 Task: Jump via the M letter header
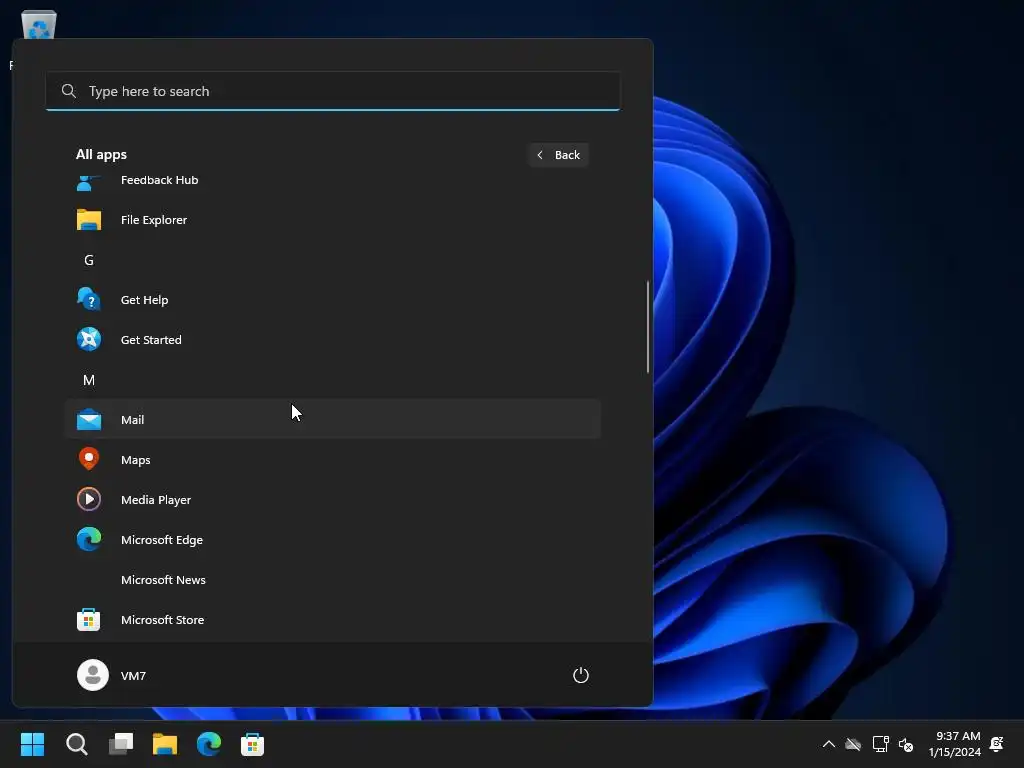(x=89, y=380)
